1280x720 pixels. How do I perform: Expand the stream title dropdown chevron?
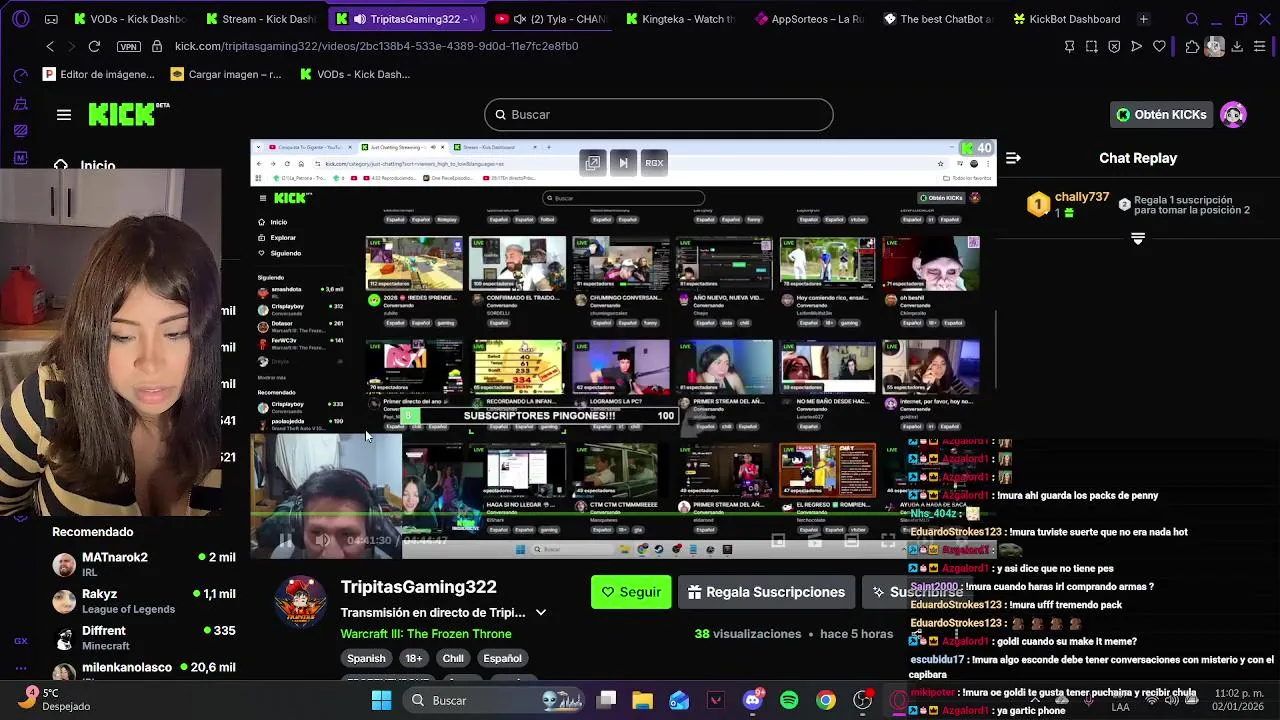tap(541, 612)
